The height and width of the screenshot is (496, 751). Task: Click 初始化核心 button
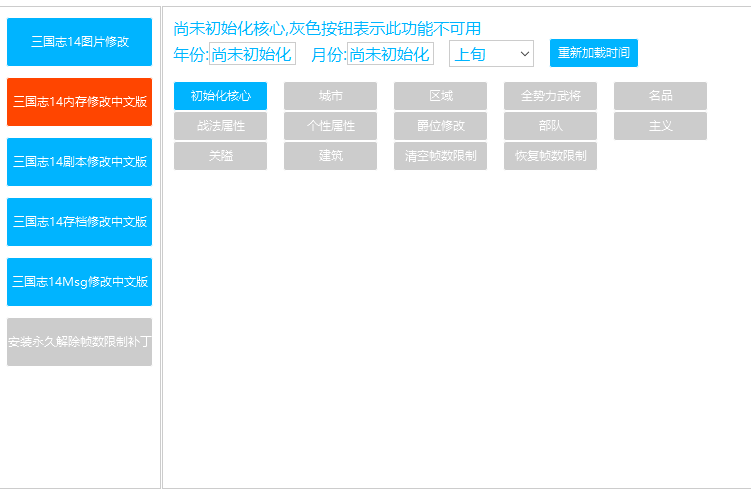click(220, 96)
